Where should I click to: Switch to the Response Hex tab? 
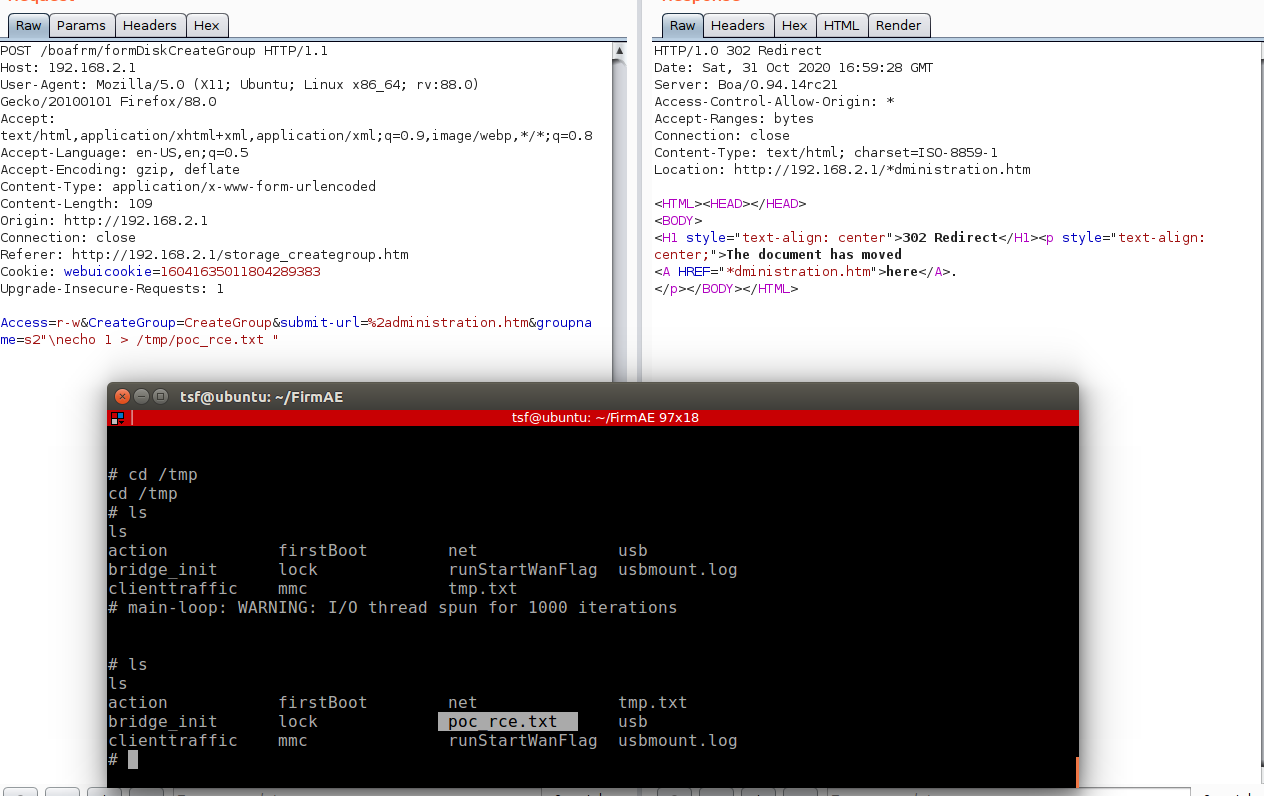point(795,25)
